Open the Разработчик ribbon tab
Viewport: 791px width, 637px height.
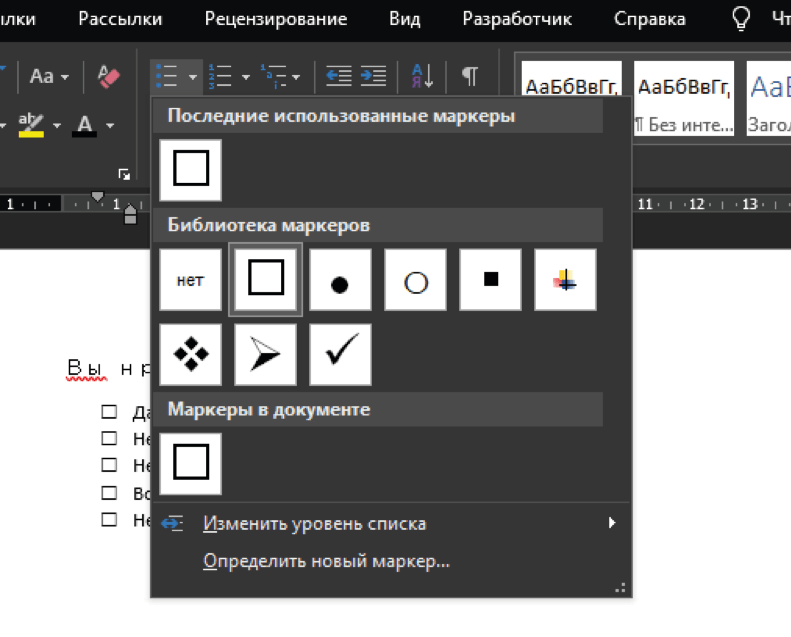pyautogui.click(x=517, y=19)
